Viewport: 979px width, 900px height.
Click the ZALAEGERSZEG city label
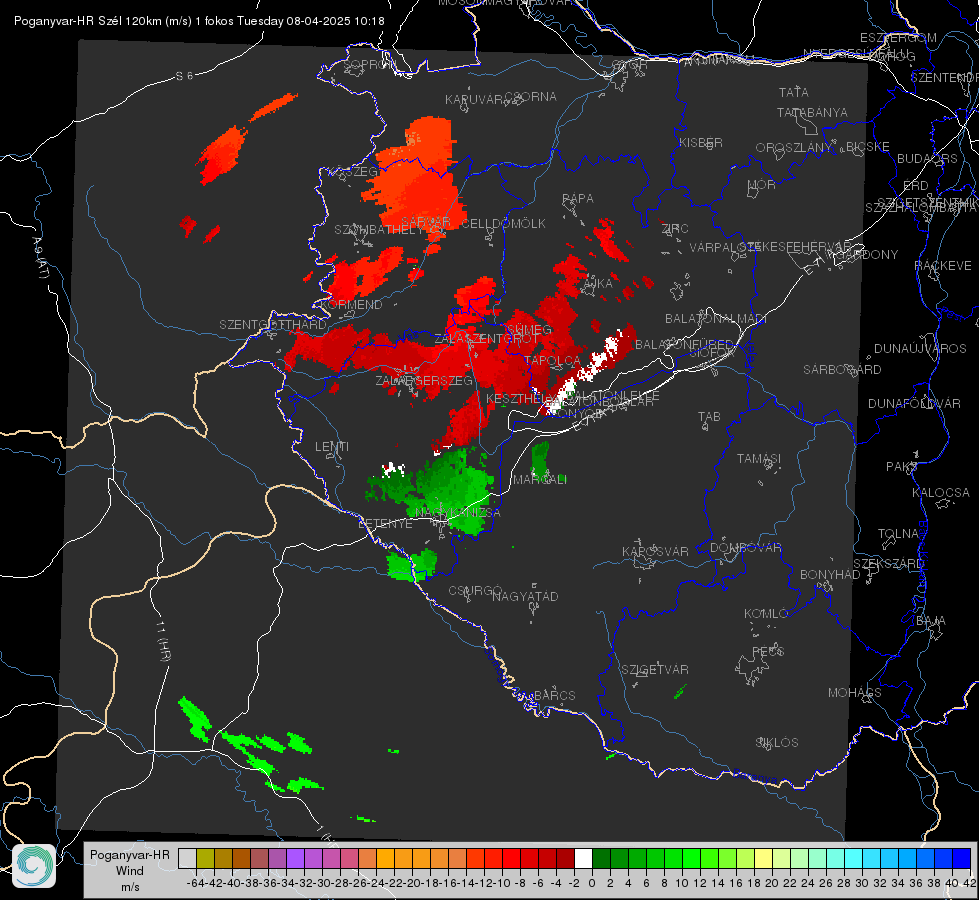coord(424,381)
